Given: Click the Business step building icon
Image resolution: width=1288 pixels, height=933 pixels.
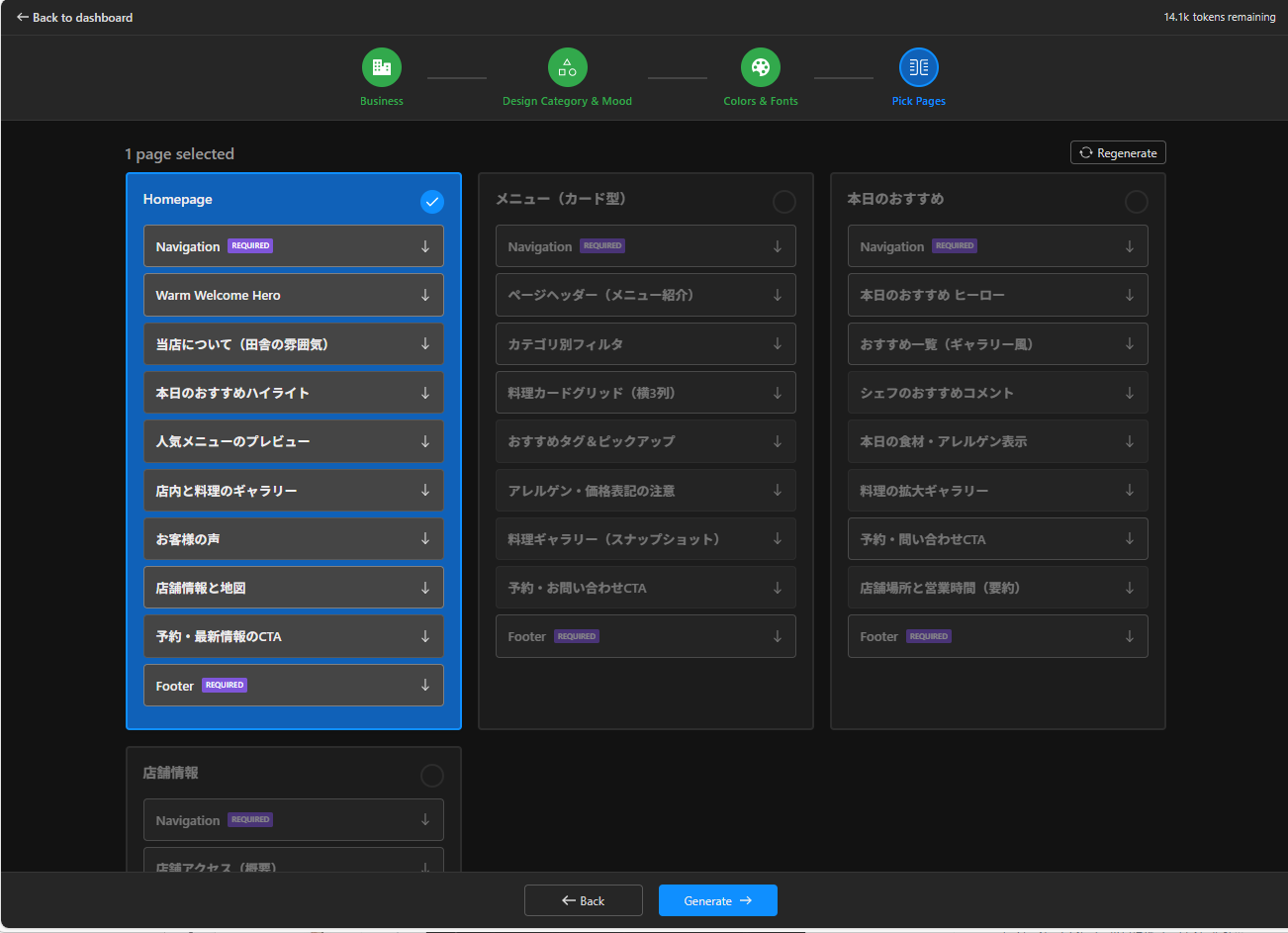Looking at the screenshot, I should [381, 67].
